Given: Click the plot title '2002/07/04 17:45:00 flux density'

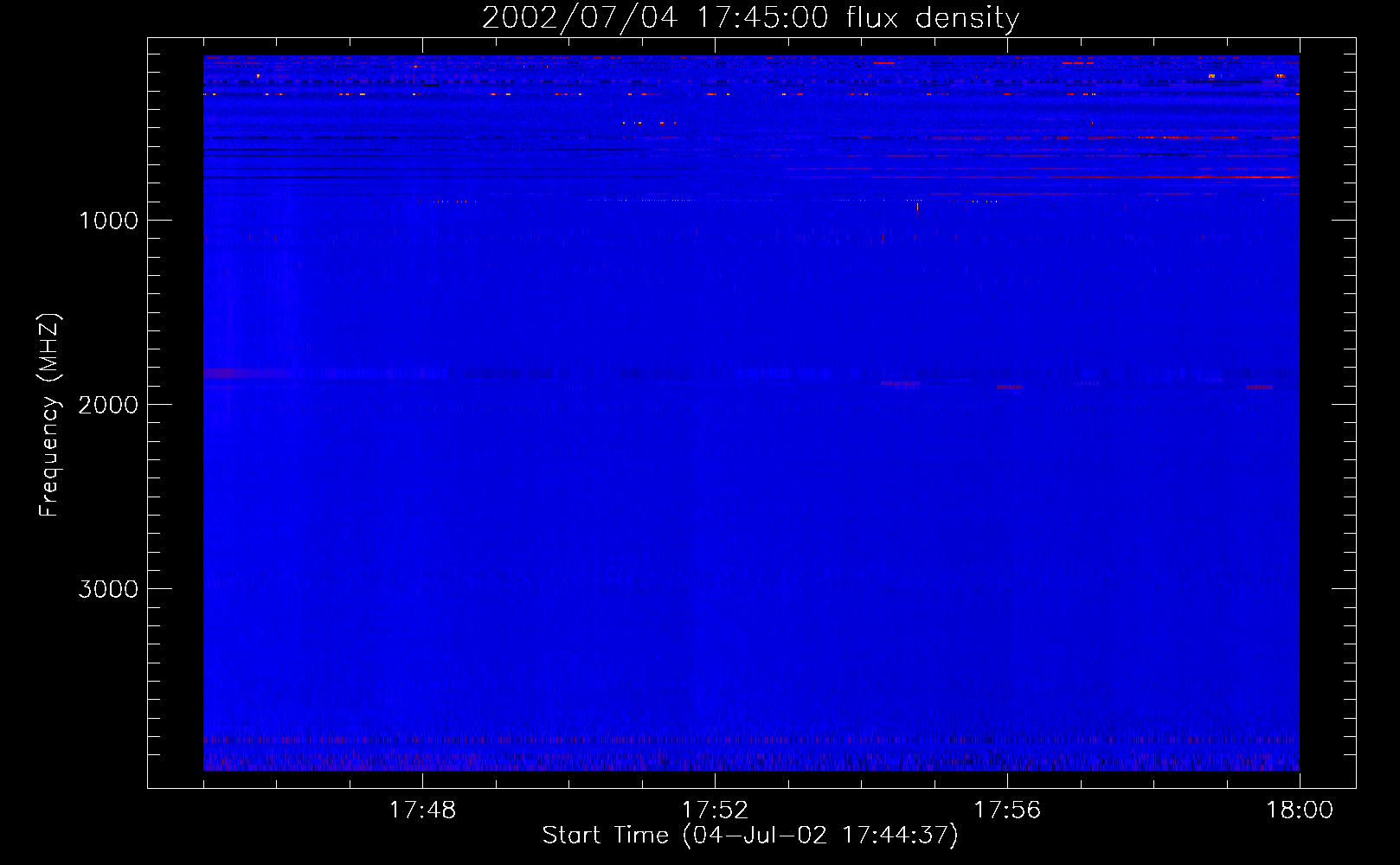Looking at the screenshot, I should pyautogui.click(x=750, y=17).
